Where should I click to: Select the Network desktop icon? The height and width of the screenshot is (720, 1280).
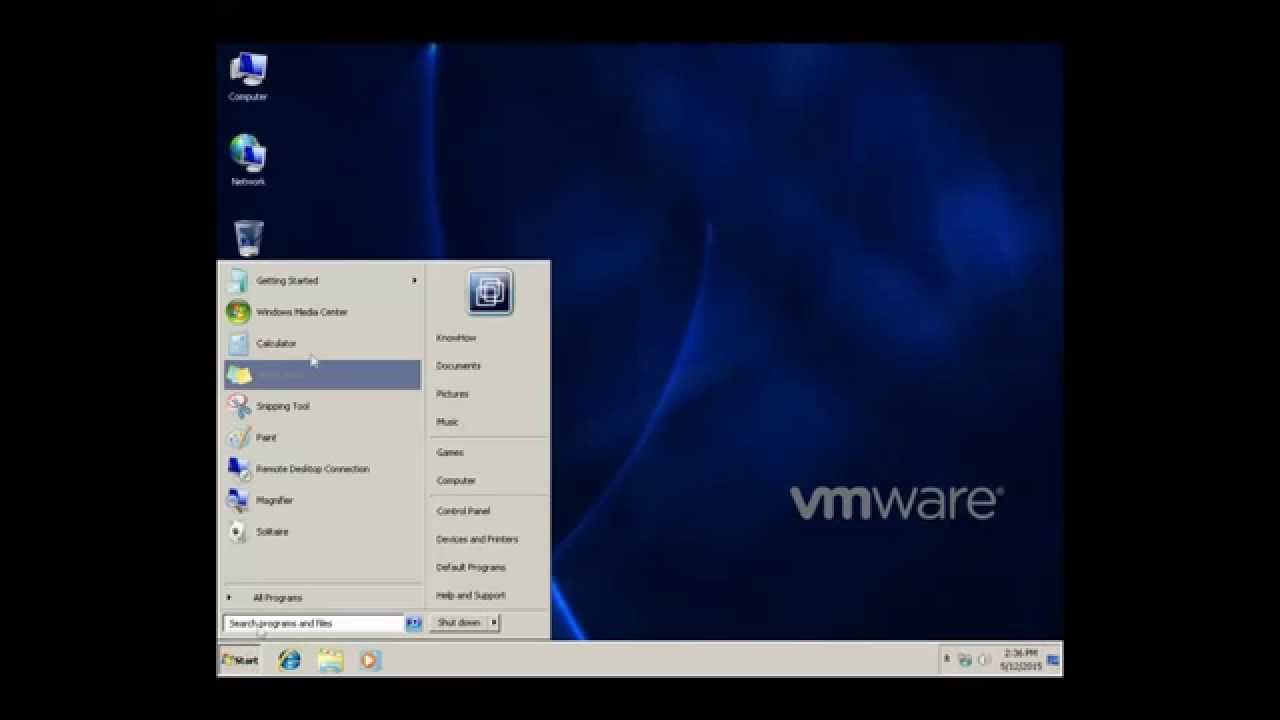(248, 160)
